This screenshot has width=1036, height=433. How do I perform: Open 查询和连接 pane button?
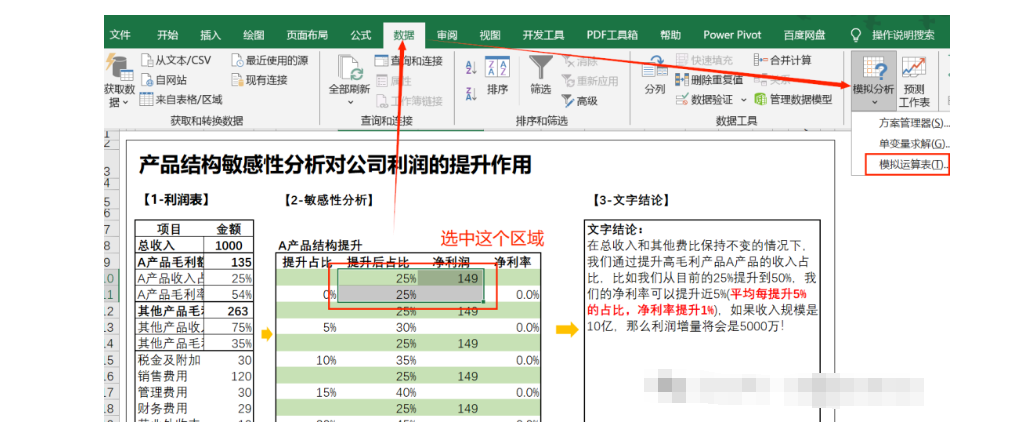(x=409, y=61)
